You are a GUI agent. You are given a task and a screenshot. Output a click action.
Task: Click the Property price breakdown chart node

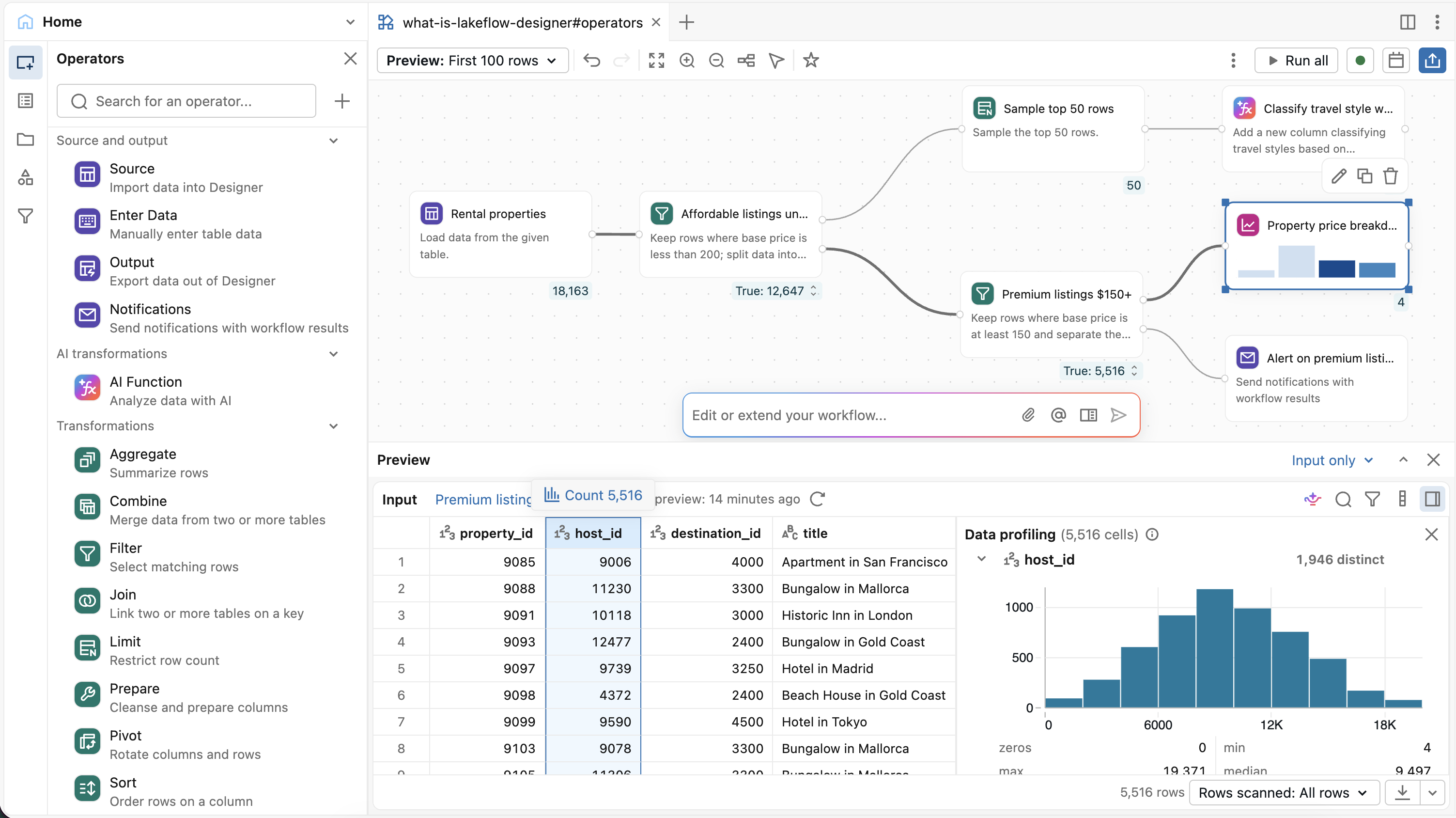[x=1317, y=246]
